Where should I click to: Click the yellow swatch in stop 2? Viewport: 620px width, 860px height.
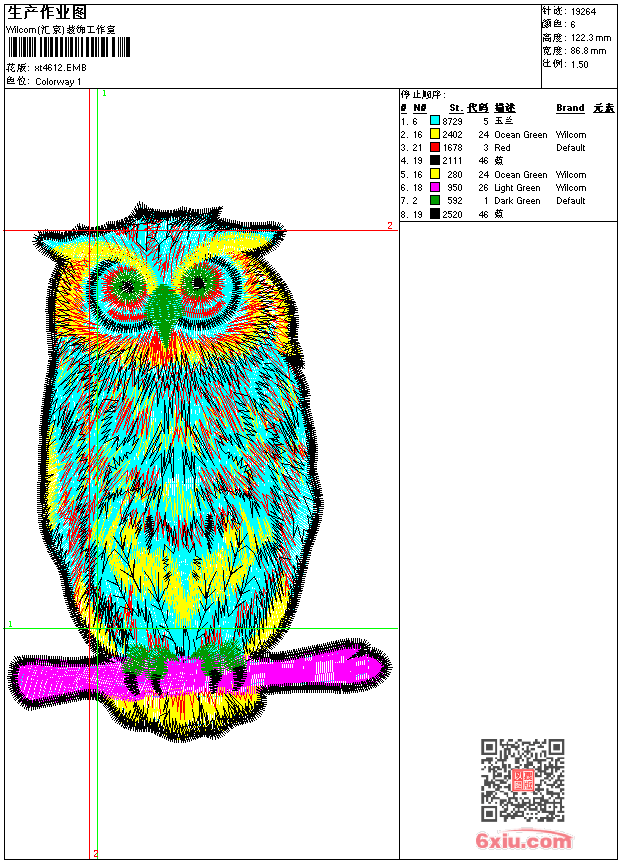[x=435, y=134]
